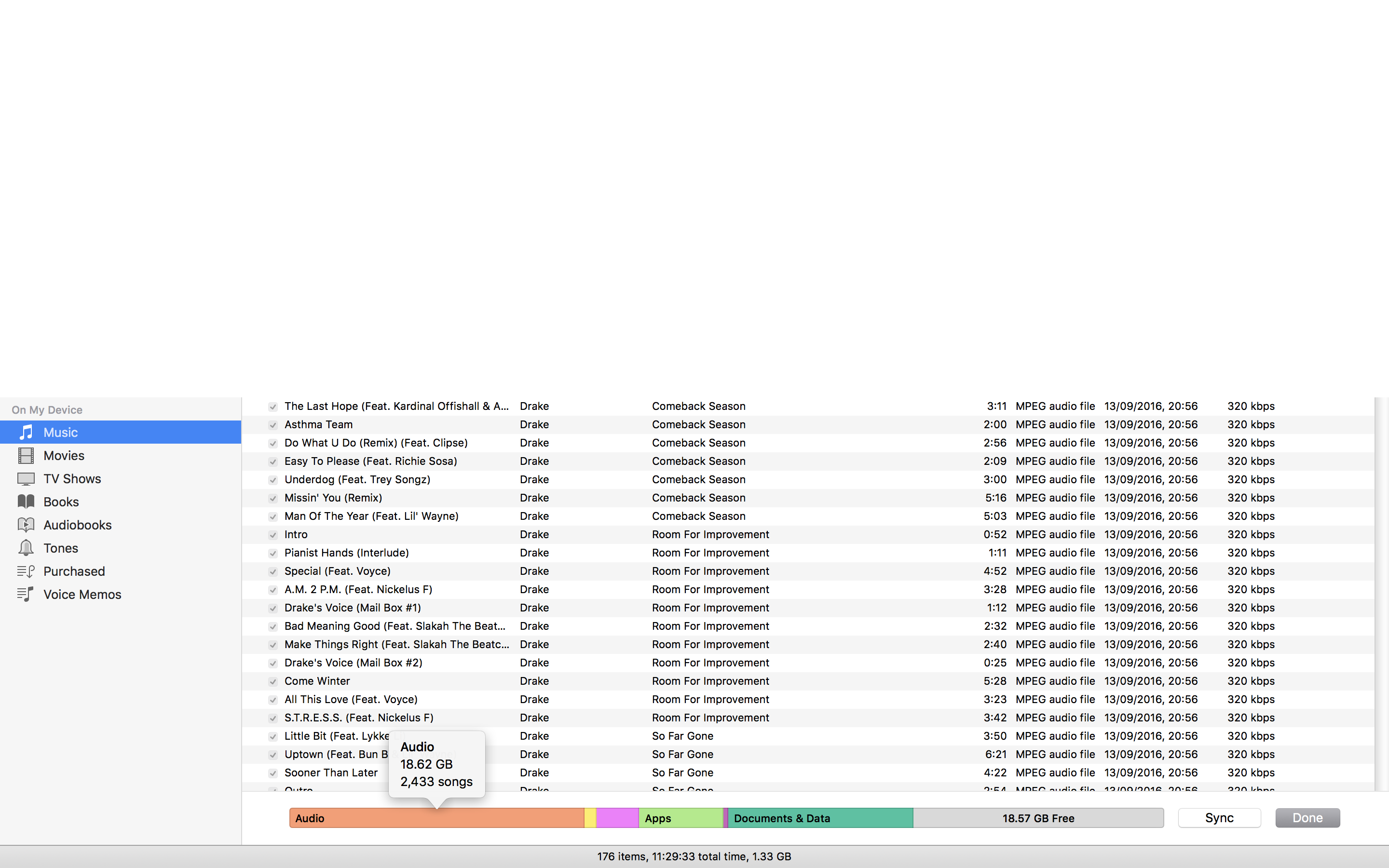The height and width of the screenshot is (868, 1389).
Task: Click the Done button
Action: click(1307, 817)
